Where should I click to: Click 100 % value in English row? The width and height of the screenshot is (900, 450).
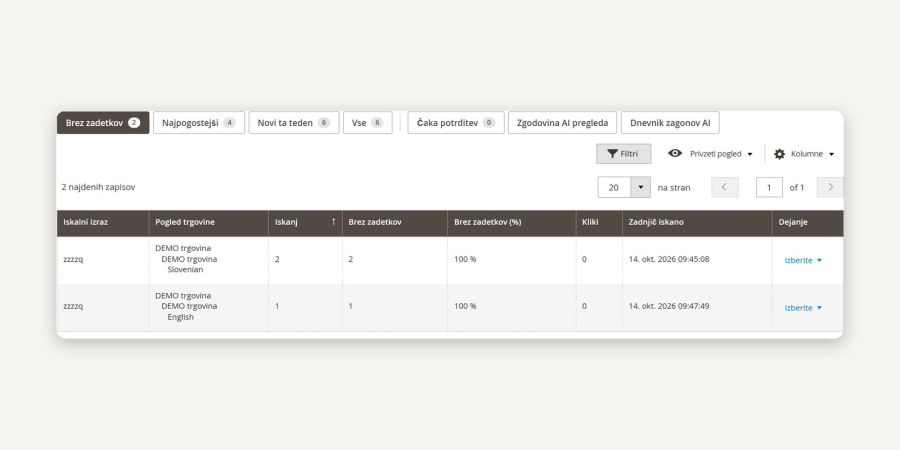[x=465, y=306]
